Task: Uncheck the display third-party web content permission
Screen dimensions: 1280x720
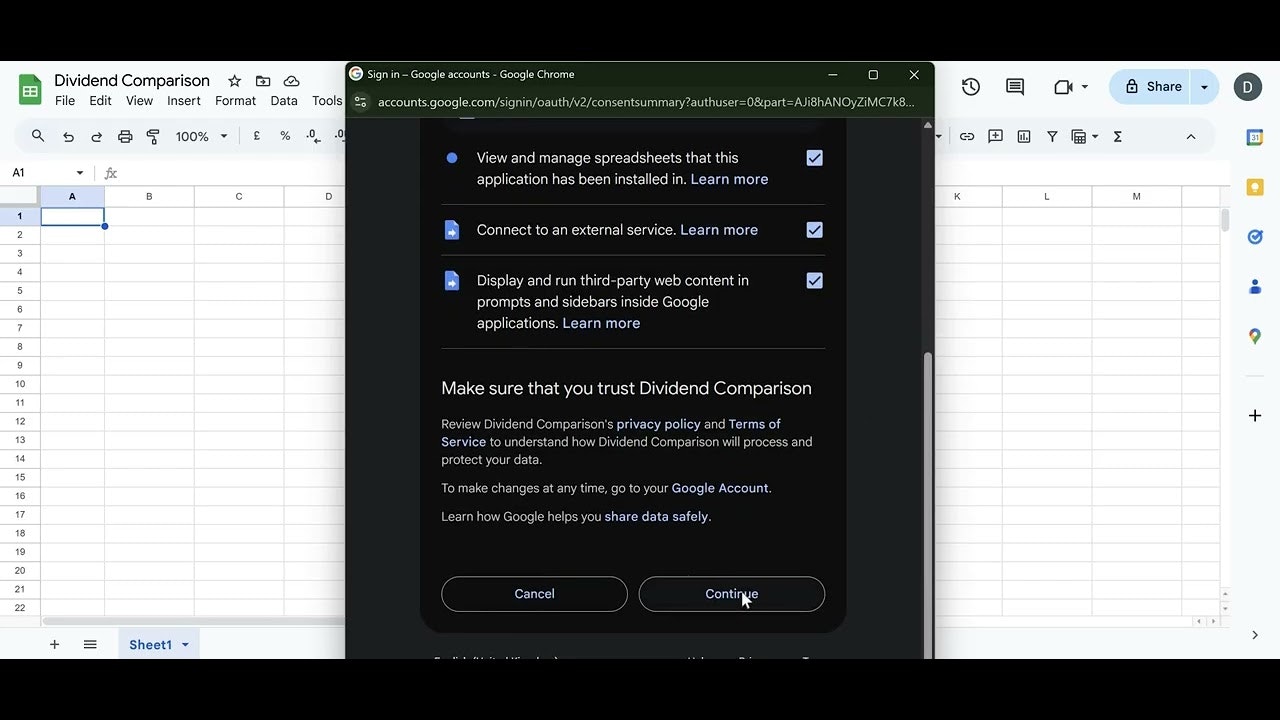Action: point(814,281)
